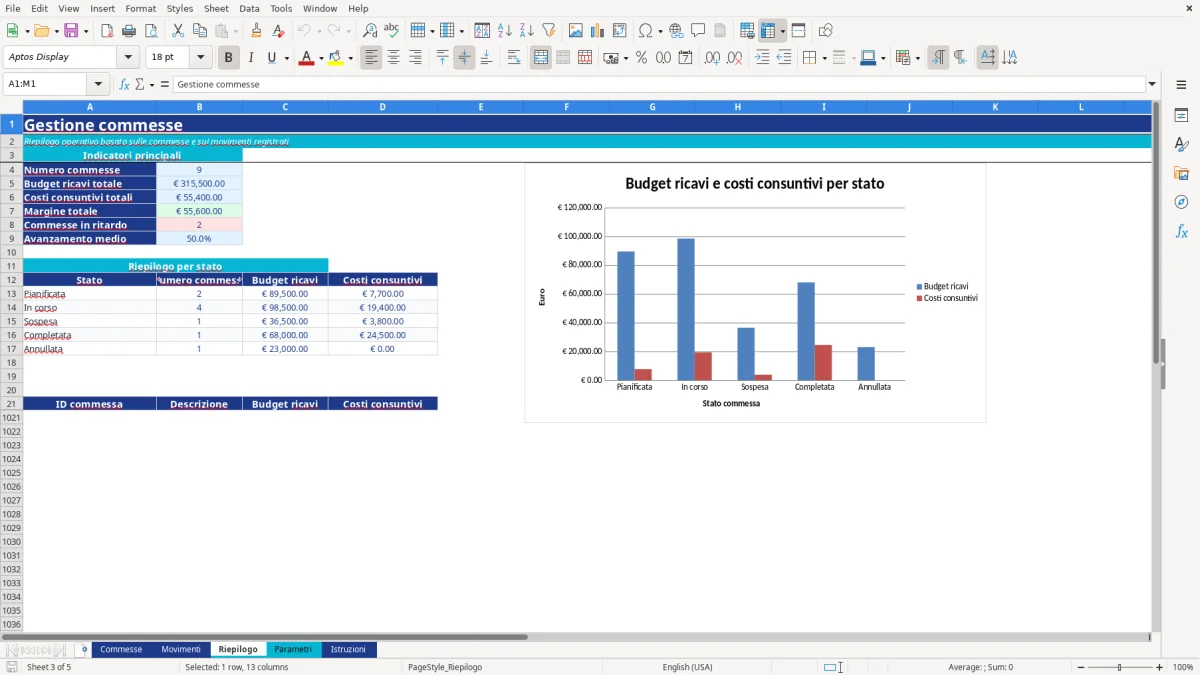Open Font Name dropdown arrow
Viewport: 1200px width, 675px height.
128,58
